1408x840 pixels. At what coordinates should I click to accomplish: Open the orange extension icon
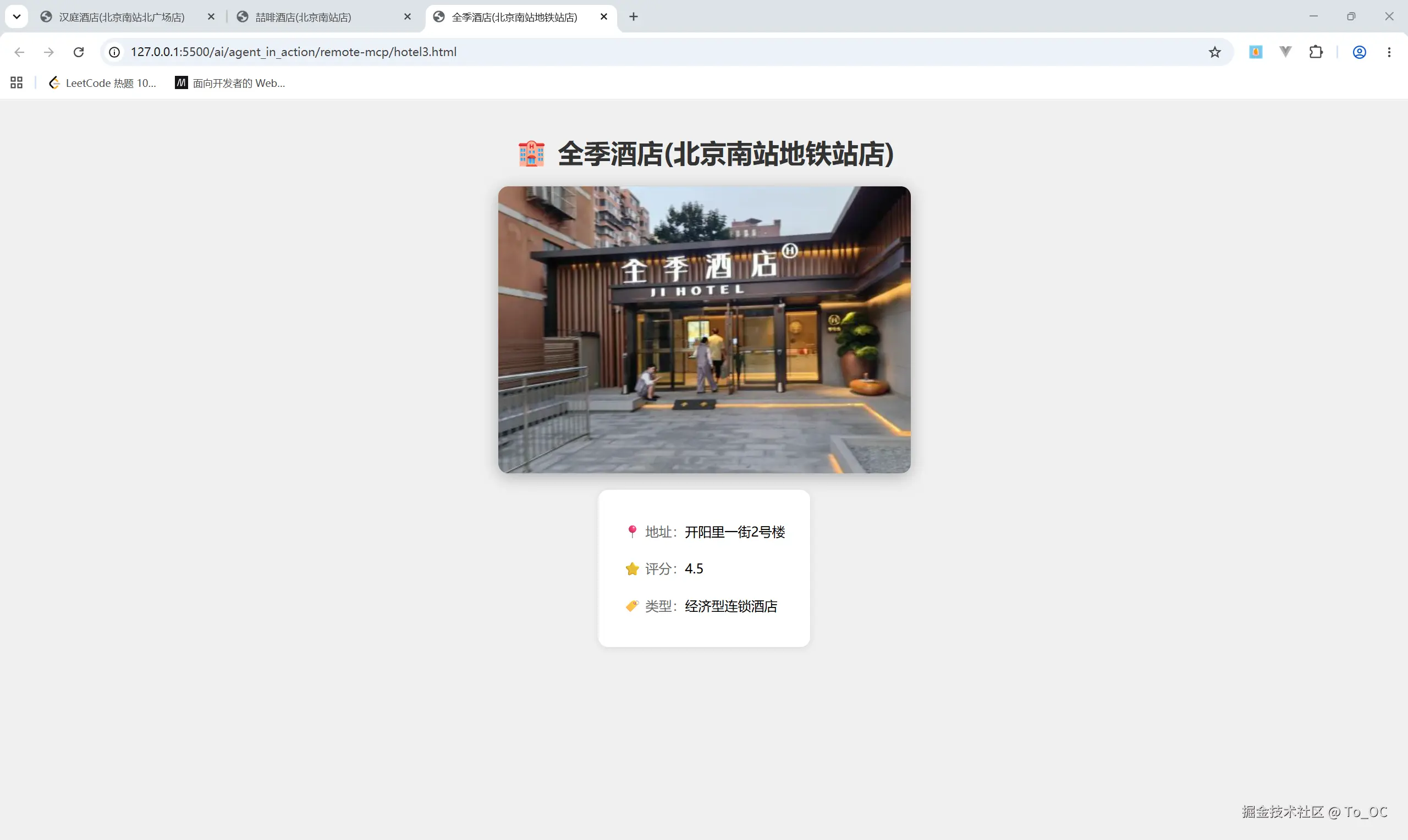point(1256,52)
